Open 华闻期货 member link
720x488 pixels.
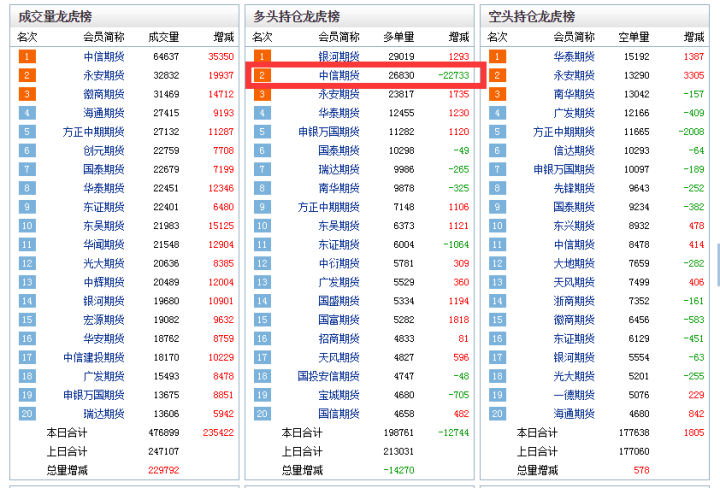coord(104,244)
